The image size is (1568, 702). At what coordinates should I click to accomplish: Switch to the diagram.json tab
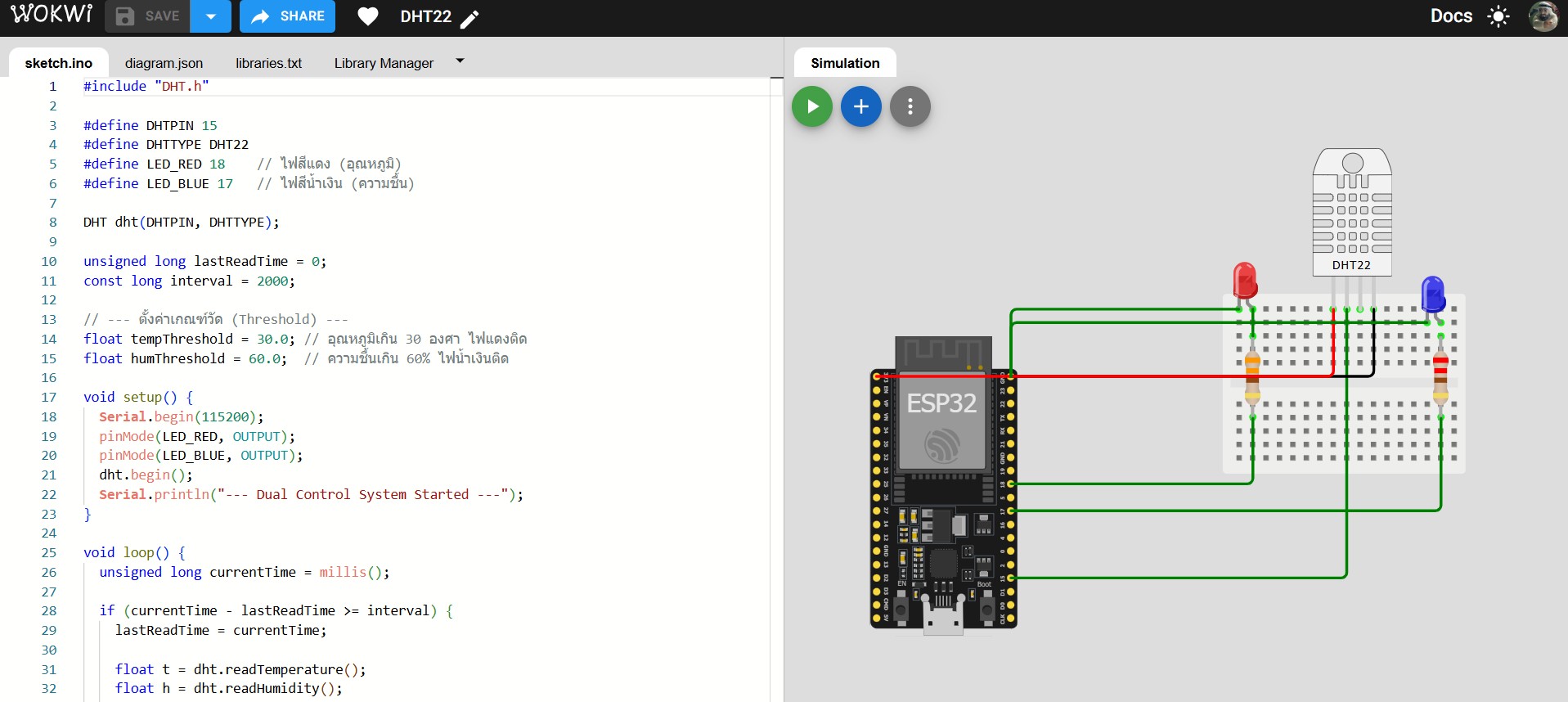click(164, 63)
